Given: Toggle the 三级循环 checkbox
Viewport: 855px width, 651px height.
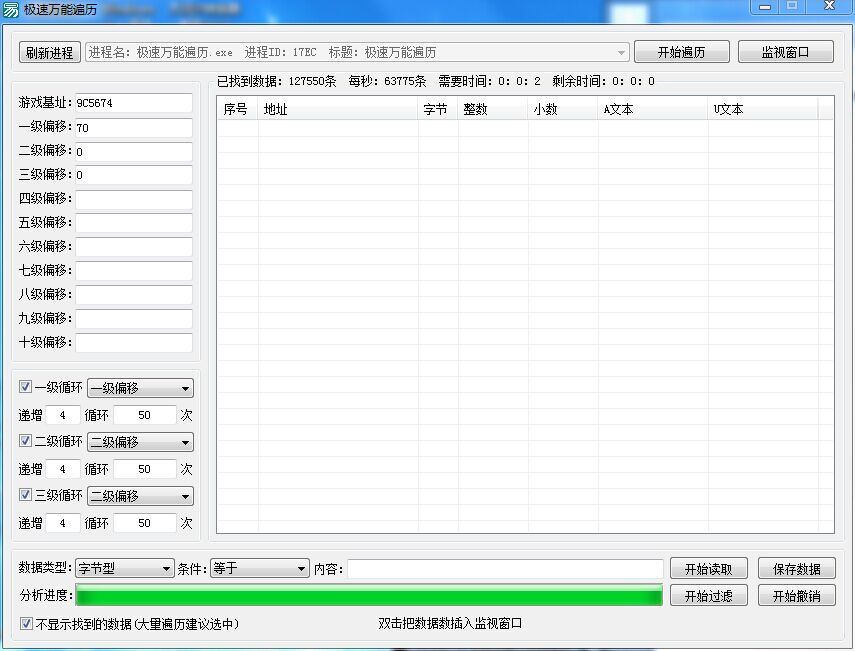Looking at the screenshot, I should [25, 495].
